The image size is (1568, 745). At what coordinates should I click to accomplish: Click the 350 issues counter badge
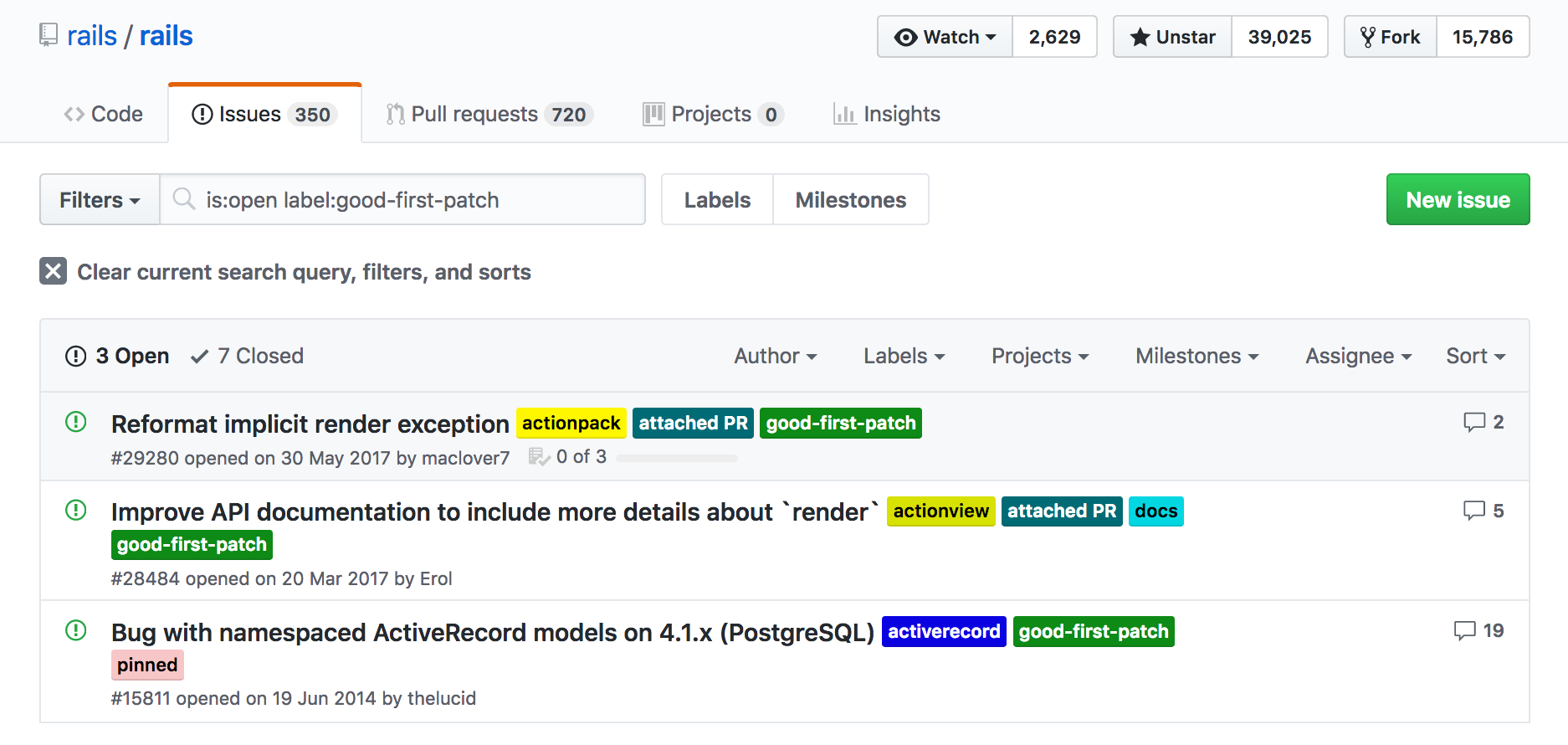312,114
